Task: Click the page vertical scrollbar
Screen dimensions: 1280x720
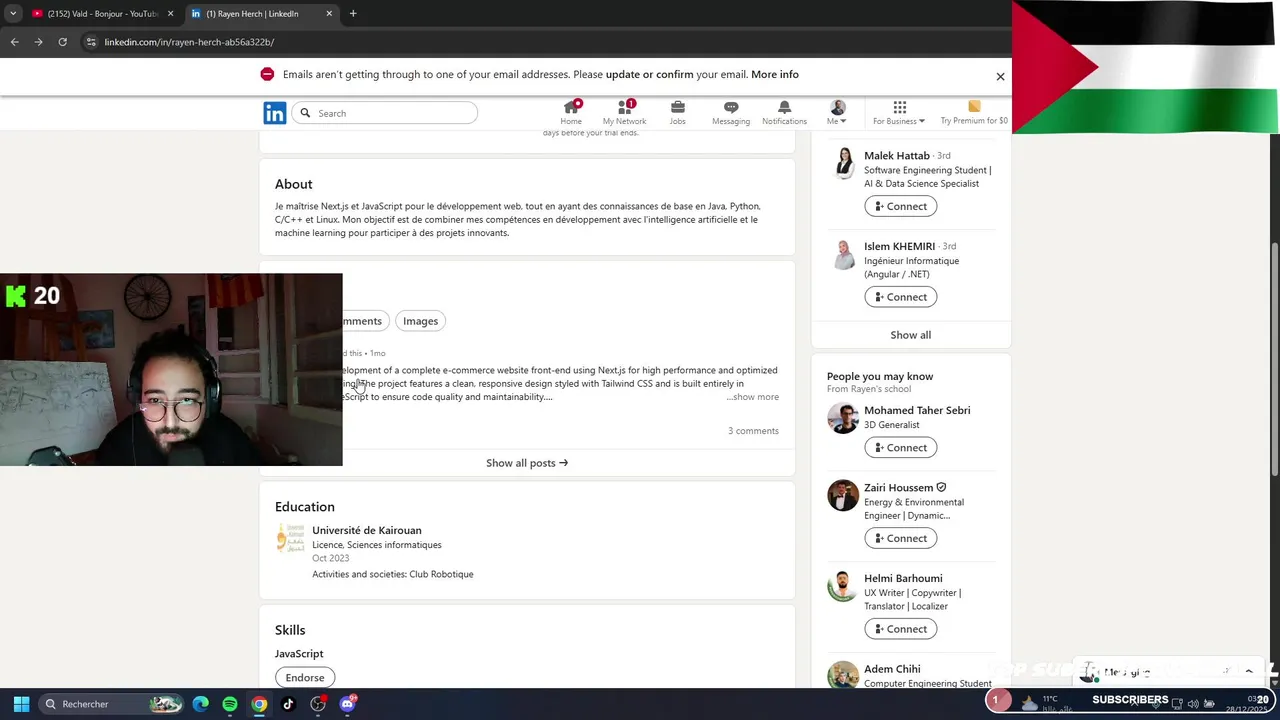Action: pos(1274,360)
